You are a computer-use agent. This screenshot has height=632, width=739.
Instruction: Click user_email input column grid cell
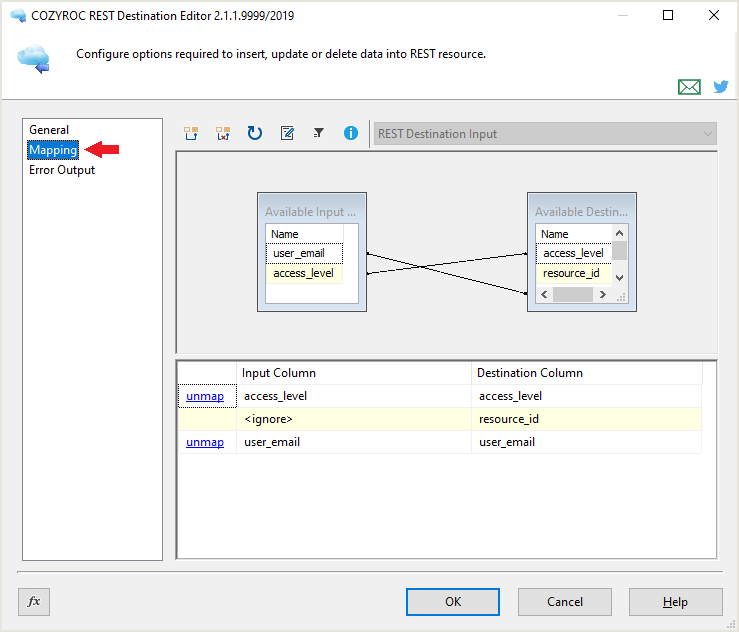(x=354, y=442)
